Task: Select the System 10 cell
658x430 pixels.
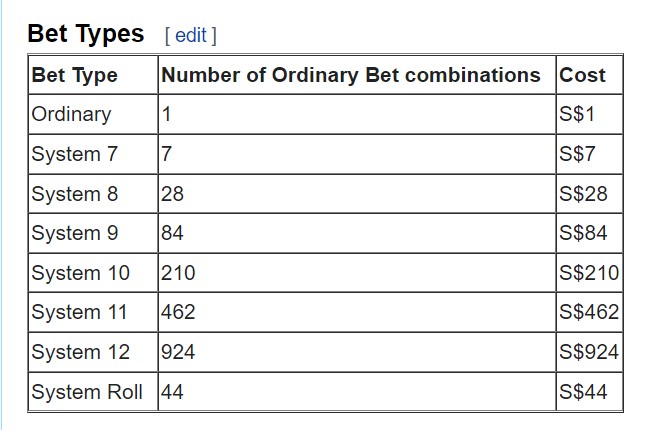Action: pos(93,273)
